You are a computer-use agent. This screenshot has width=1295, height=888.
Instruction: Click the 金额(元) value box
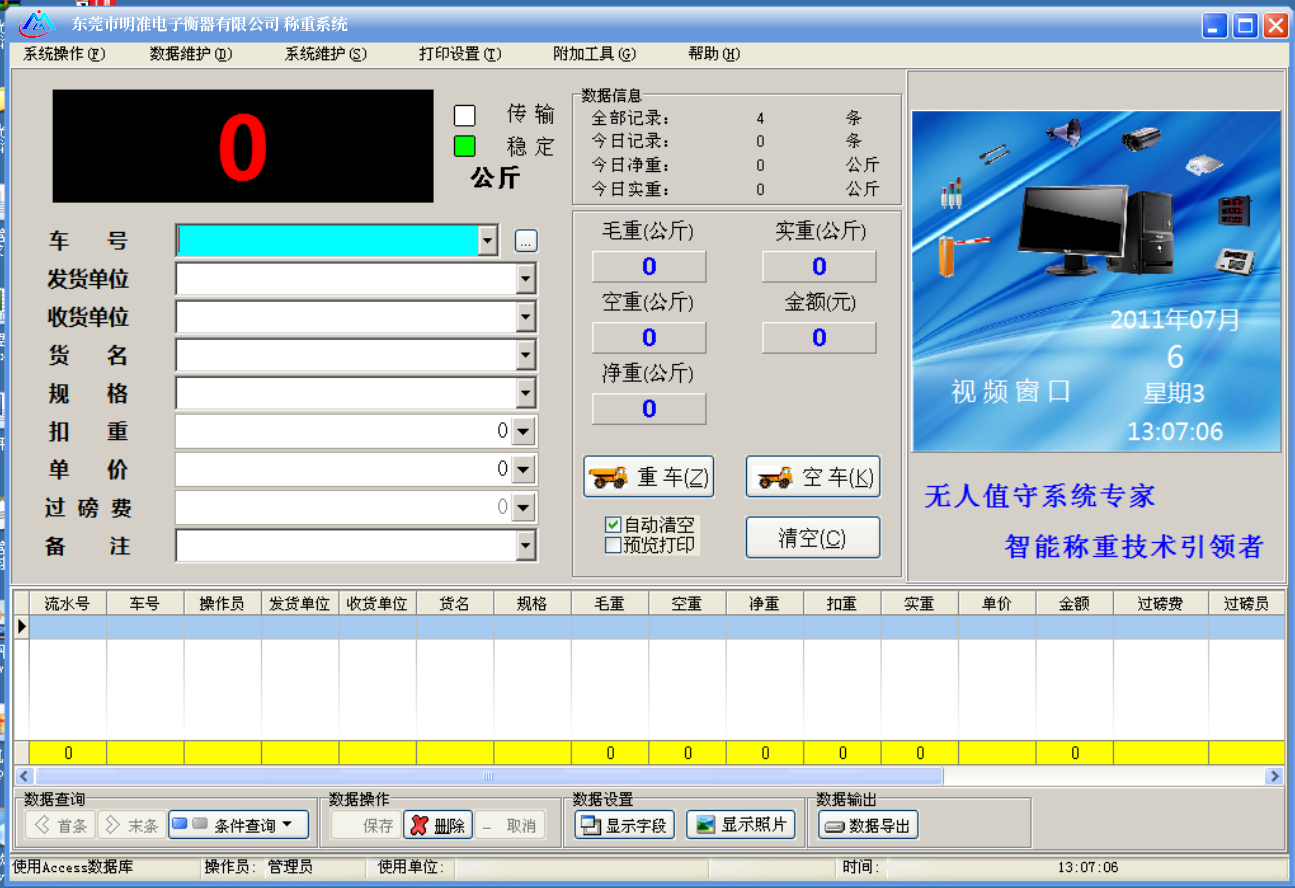click(x=819, y=337)
